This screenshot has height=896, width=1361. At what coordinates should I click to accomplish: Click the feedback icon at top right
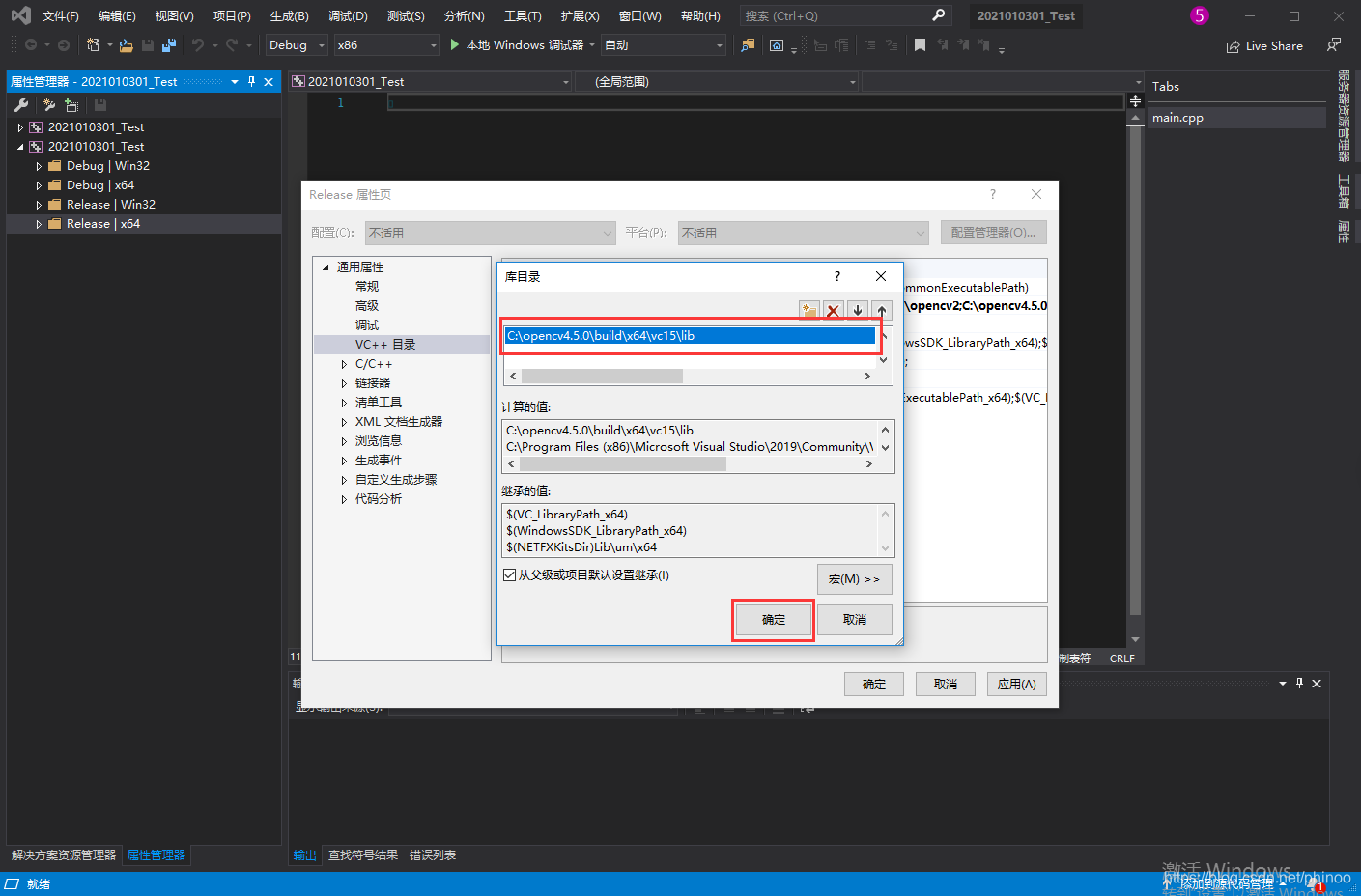click(1334, 44)
